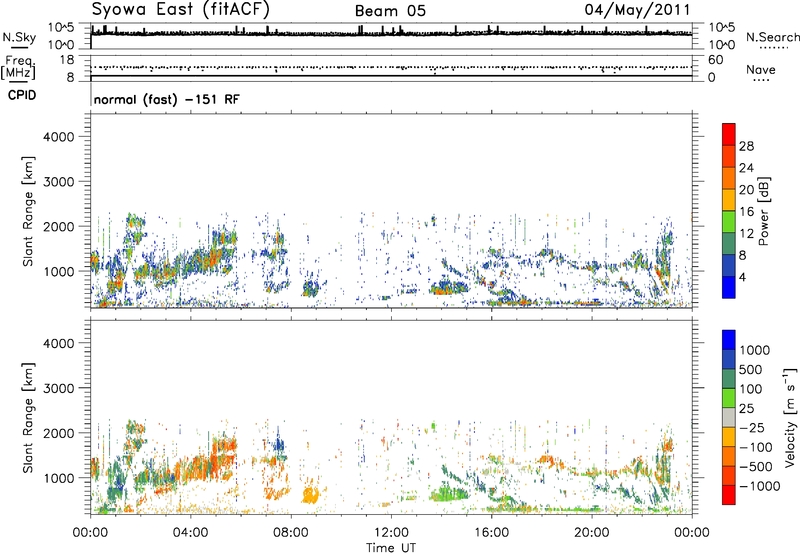Image resolution: width=800 pixels, height=554 pixels.
Task: Click the '-500' label on velocity colorbar
Action: click(x=756, y=467)
